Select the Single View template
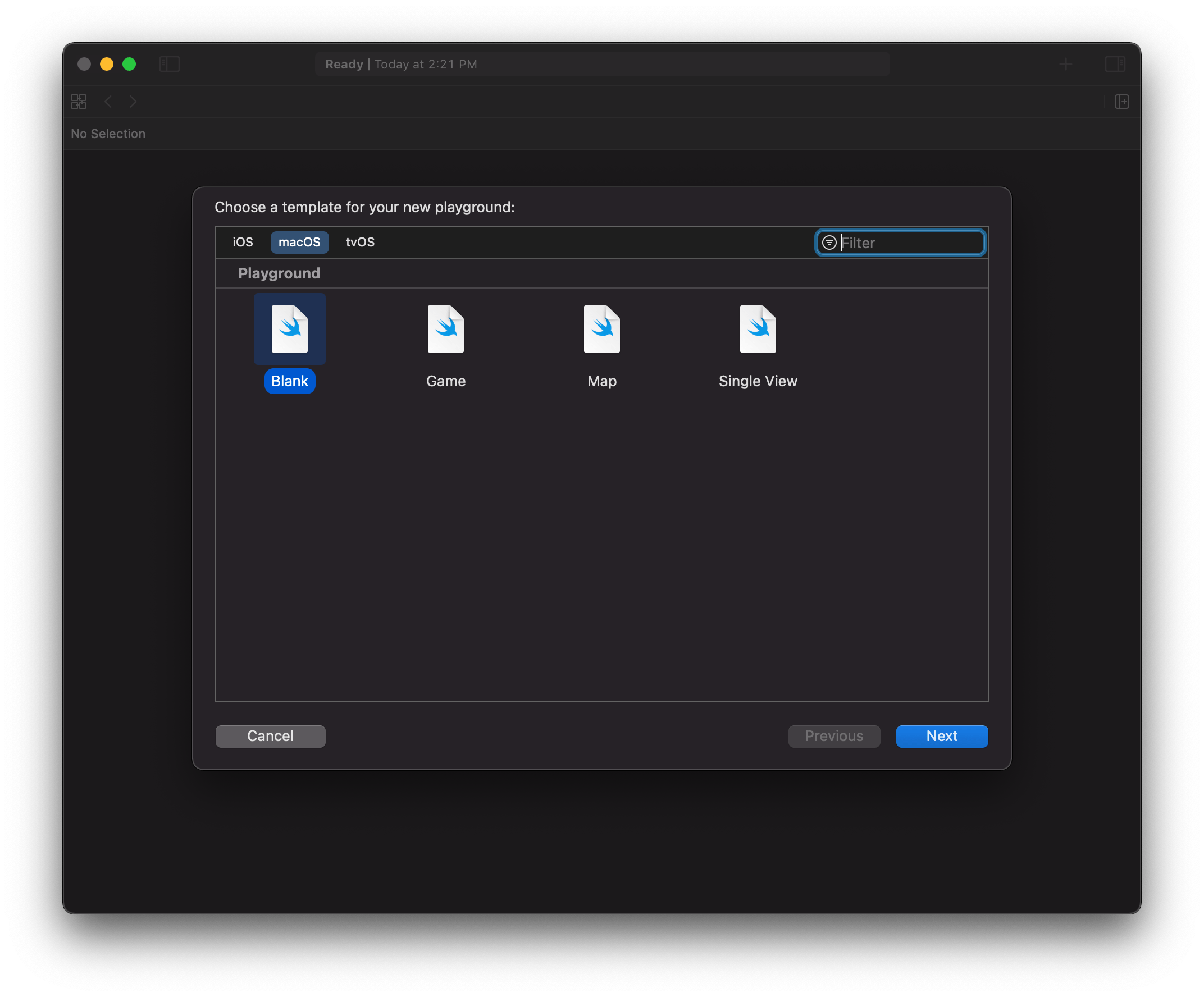 (758, 329)
